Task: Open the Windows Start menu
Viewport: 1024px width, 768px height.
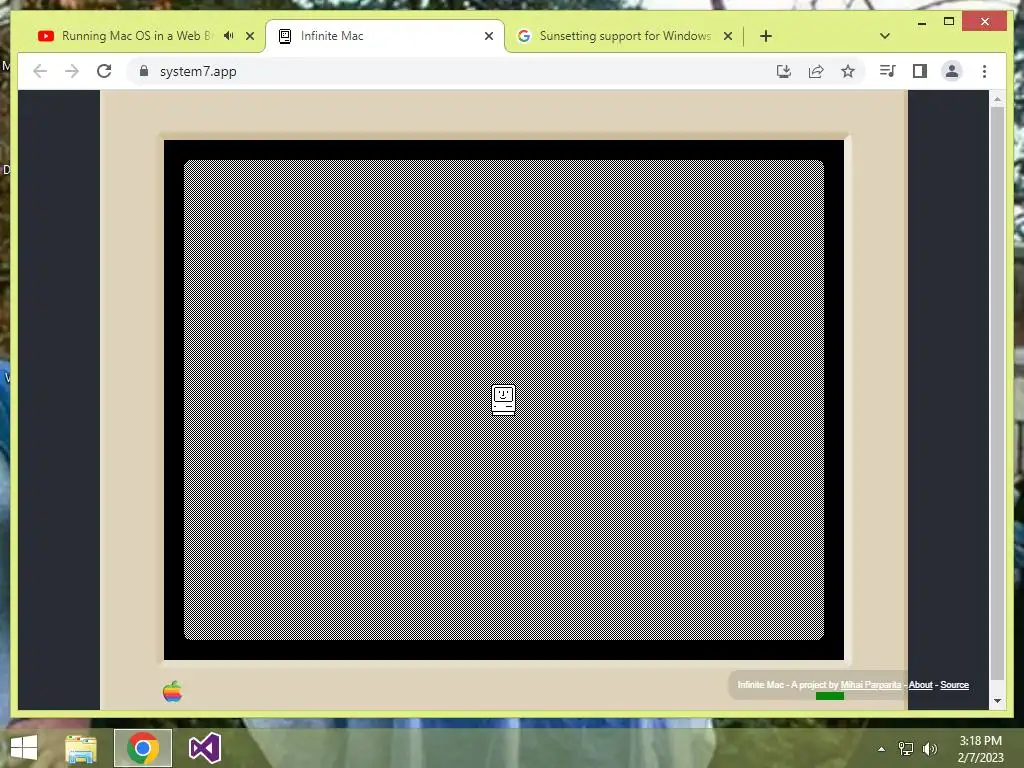Action: 24,748
